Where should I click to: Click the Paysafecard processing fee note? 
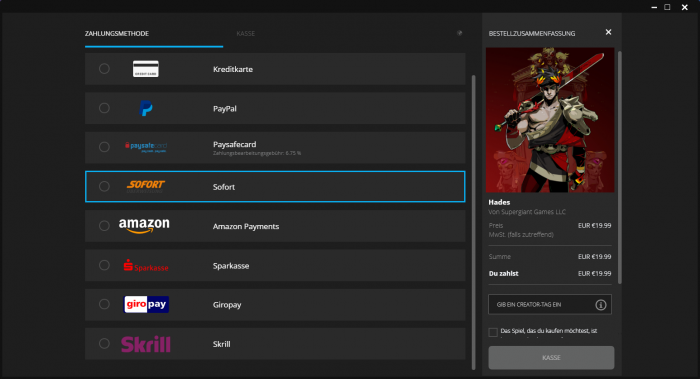[257, 153]
